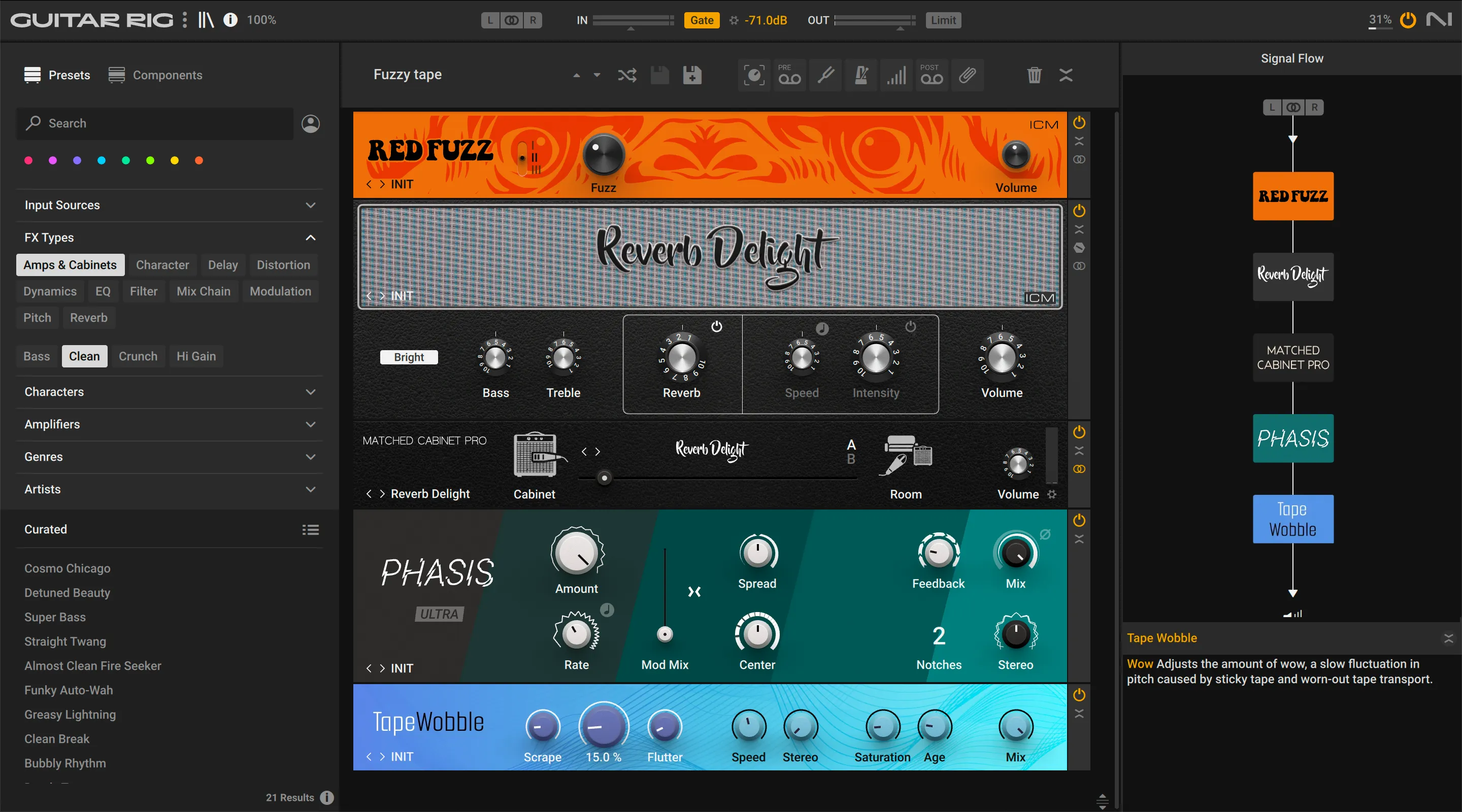Toggle Phasis Rate tempo sync note icon

click(x=607, y=610)
